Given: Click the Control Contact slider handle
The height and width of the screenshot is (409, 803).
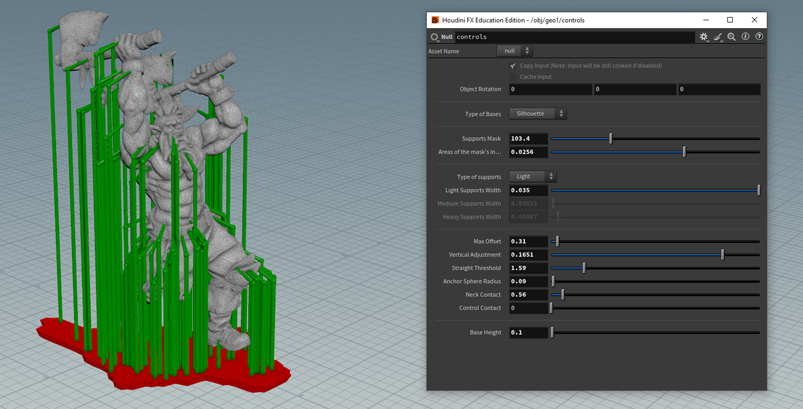Looking at the screenshot, I should [552, 308].
